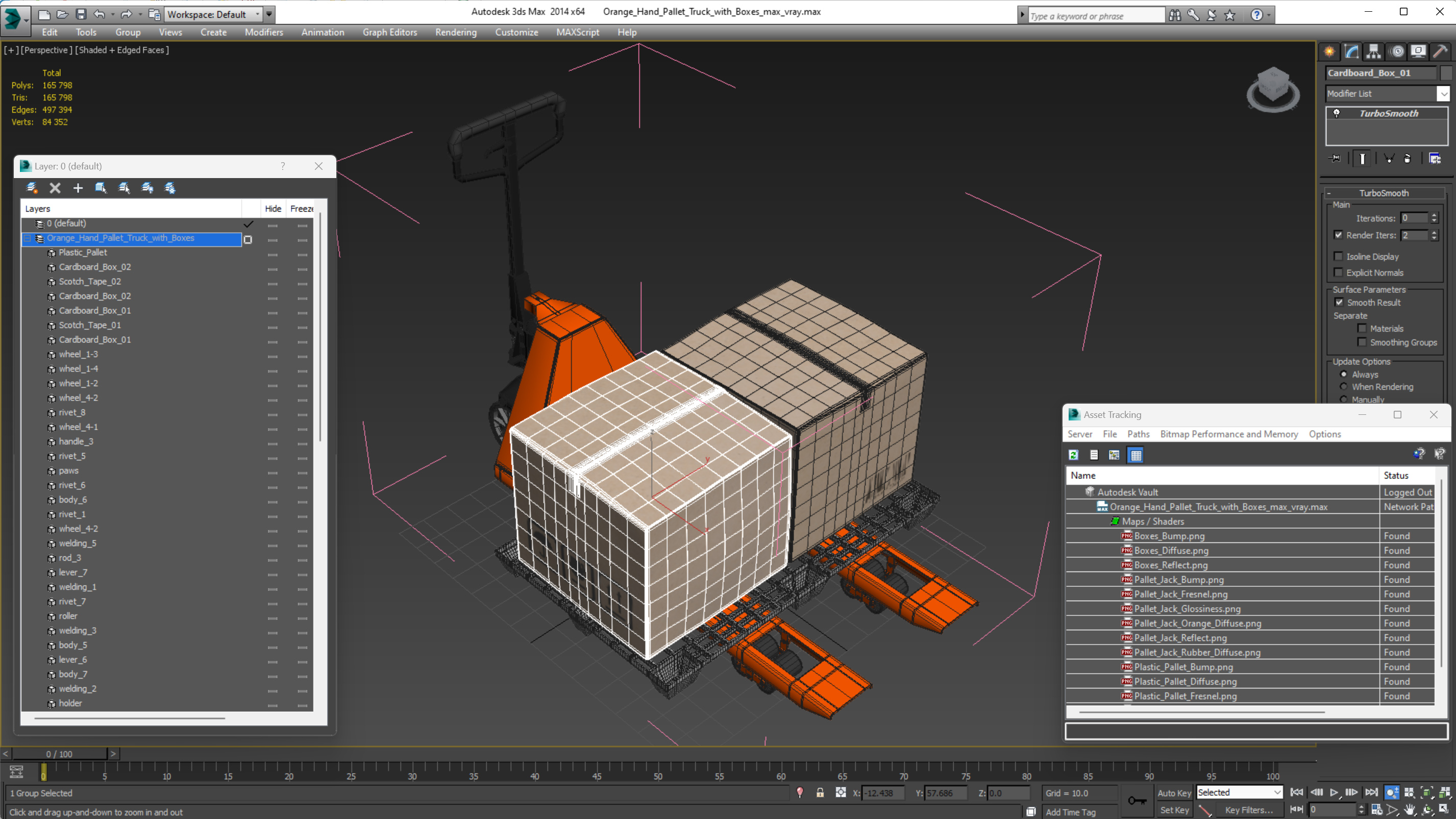Open the Display command panel tab

(x=1418, y=52)
